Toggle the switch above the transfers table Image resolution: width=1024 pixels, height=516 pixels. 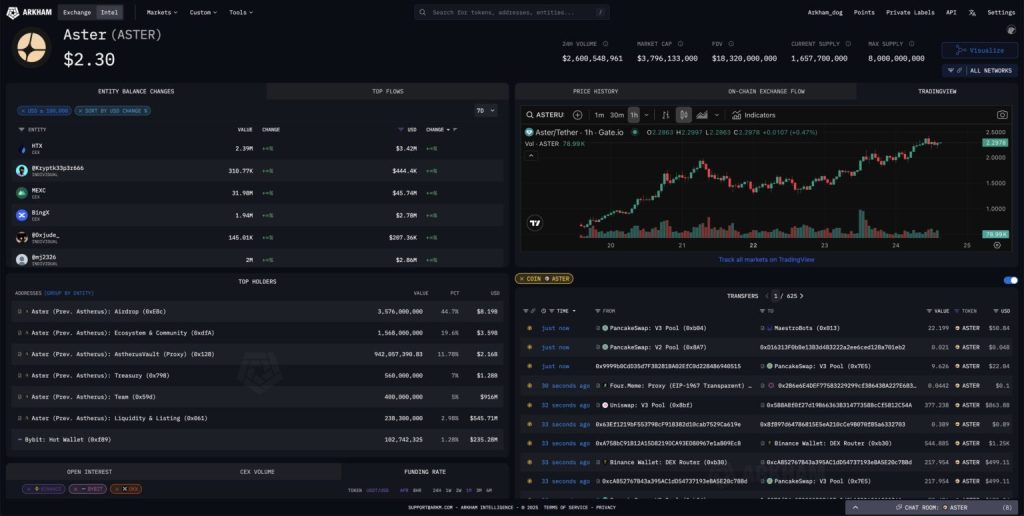click(x=1010, y=280)
